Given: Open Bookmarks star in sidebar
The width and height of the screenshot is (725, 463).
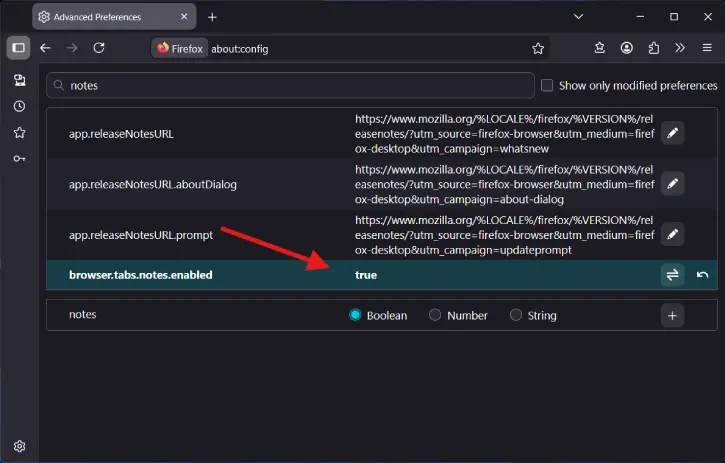Looking at the screenshot, I should click(19, 133).
